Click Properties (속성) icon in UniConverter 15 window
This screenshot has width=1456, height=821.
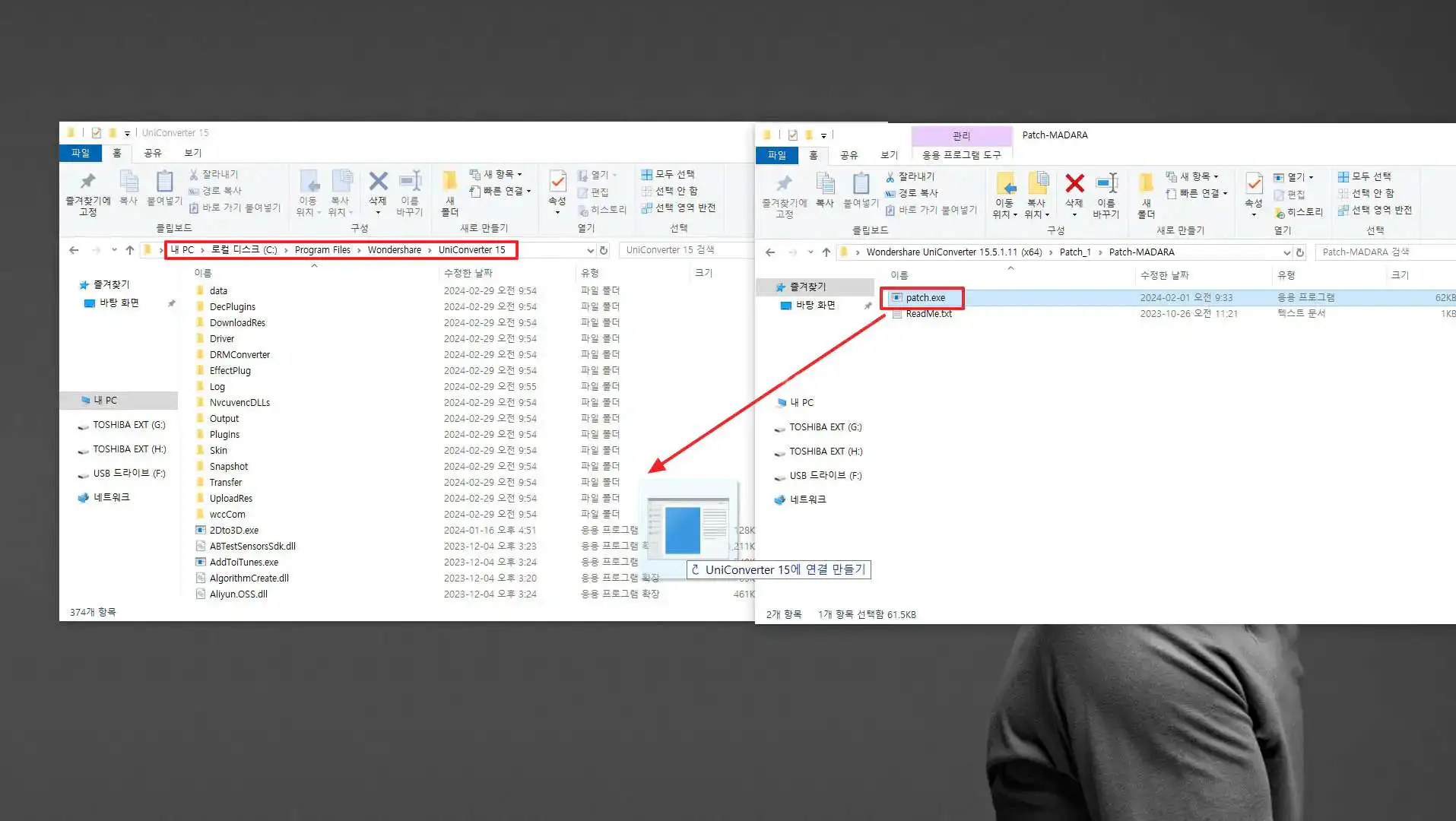557,181
